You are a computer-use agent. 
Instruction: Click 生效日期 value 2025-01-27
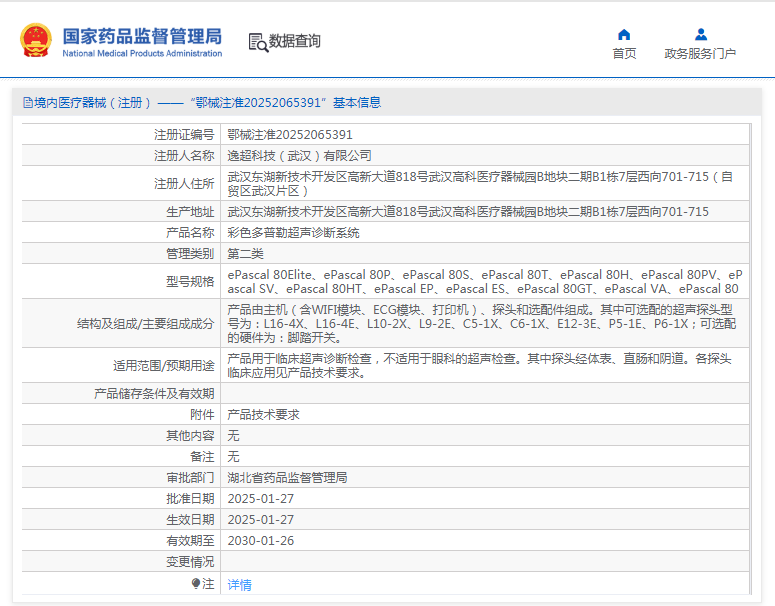[260, 519]
